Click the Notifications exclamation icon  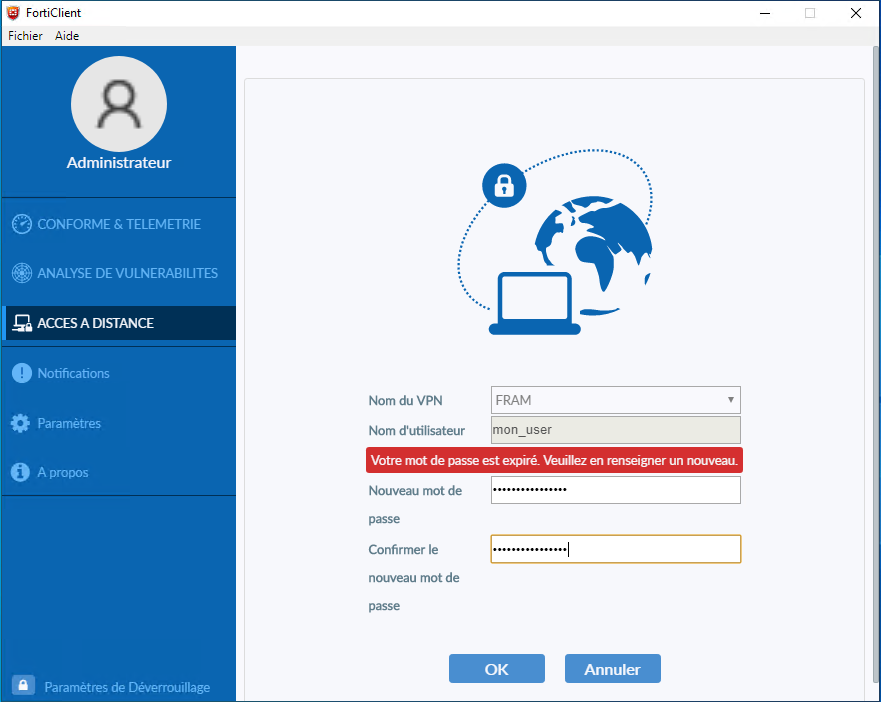click(21, 373)
